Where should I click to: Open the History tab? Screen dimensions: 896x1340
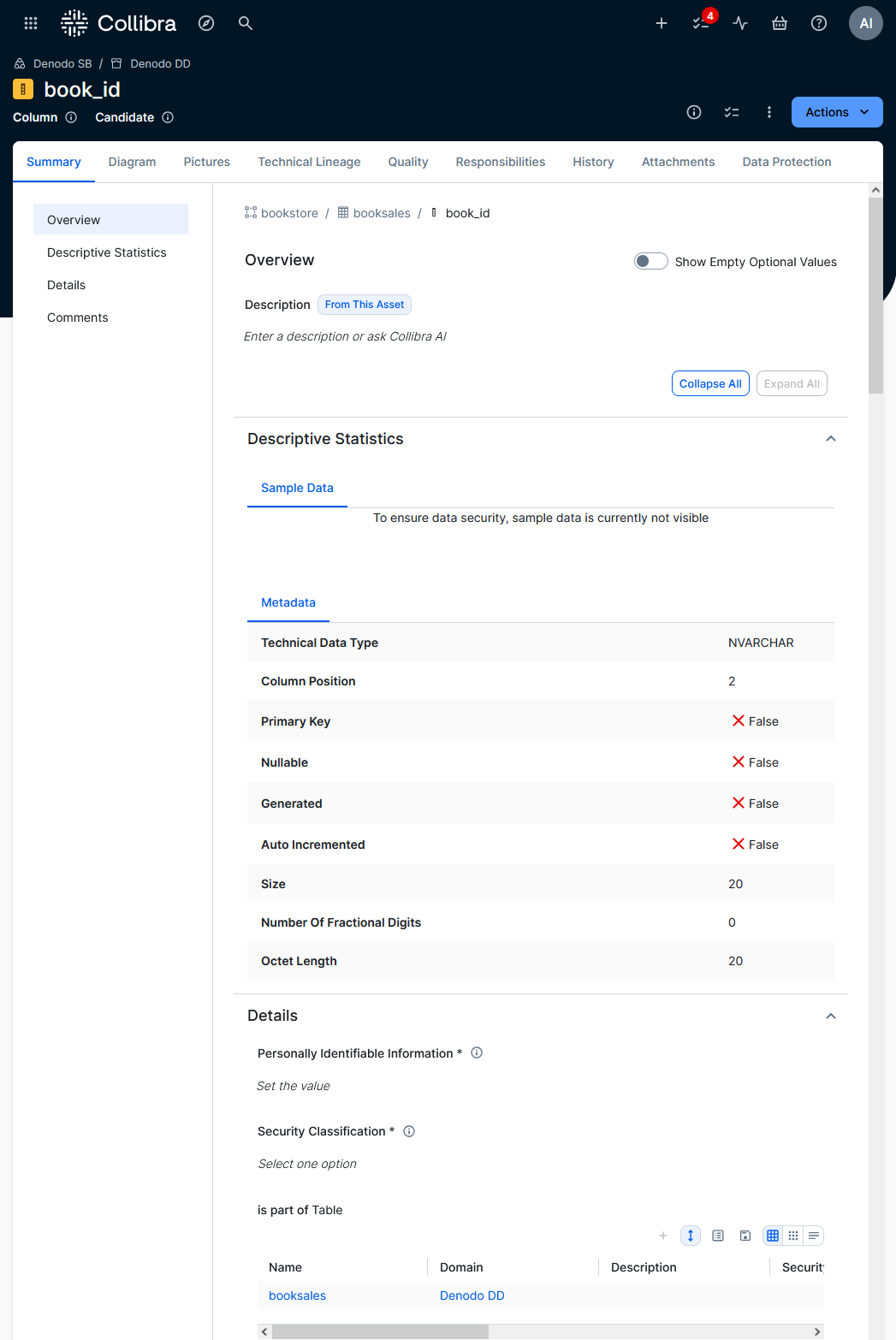tap(594, 162)
